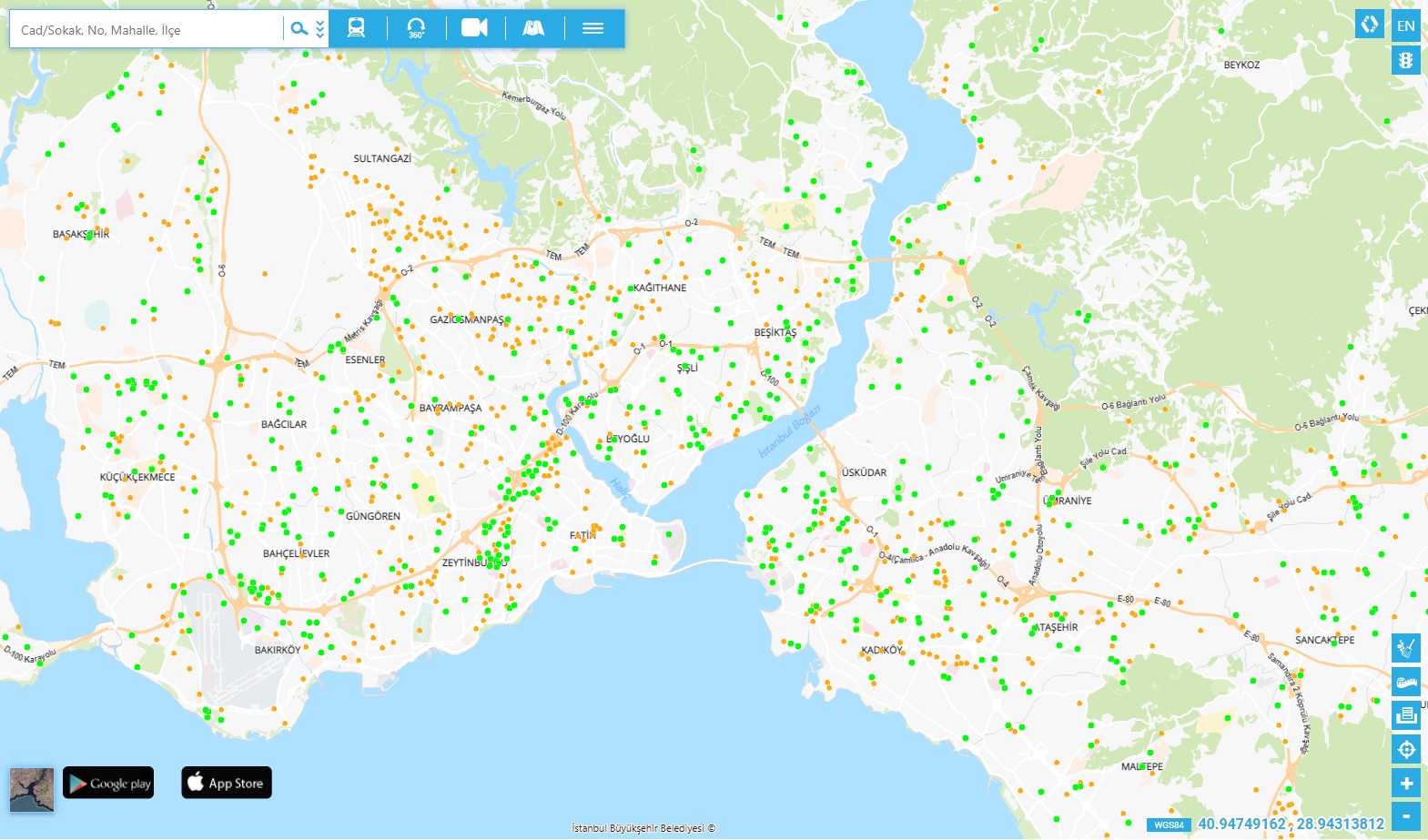Zoom in with the plus button
The height and width of the screenshot is (840, 1428).
pyautogui.click(x=1406, y=783)
